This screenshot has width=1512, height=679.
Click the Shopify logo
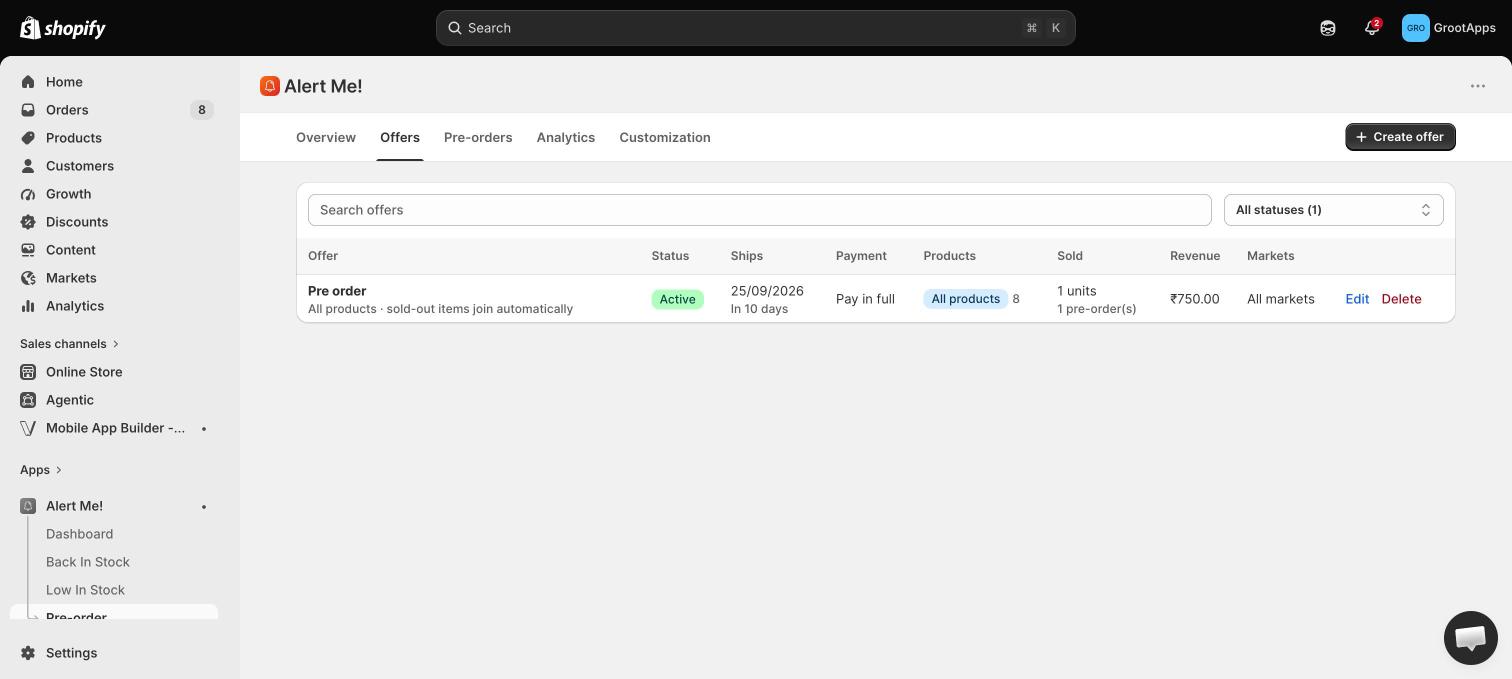(63, 28)
